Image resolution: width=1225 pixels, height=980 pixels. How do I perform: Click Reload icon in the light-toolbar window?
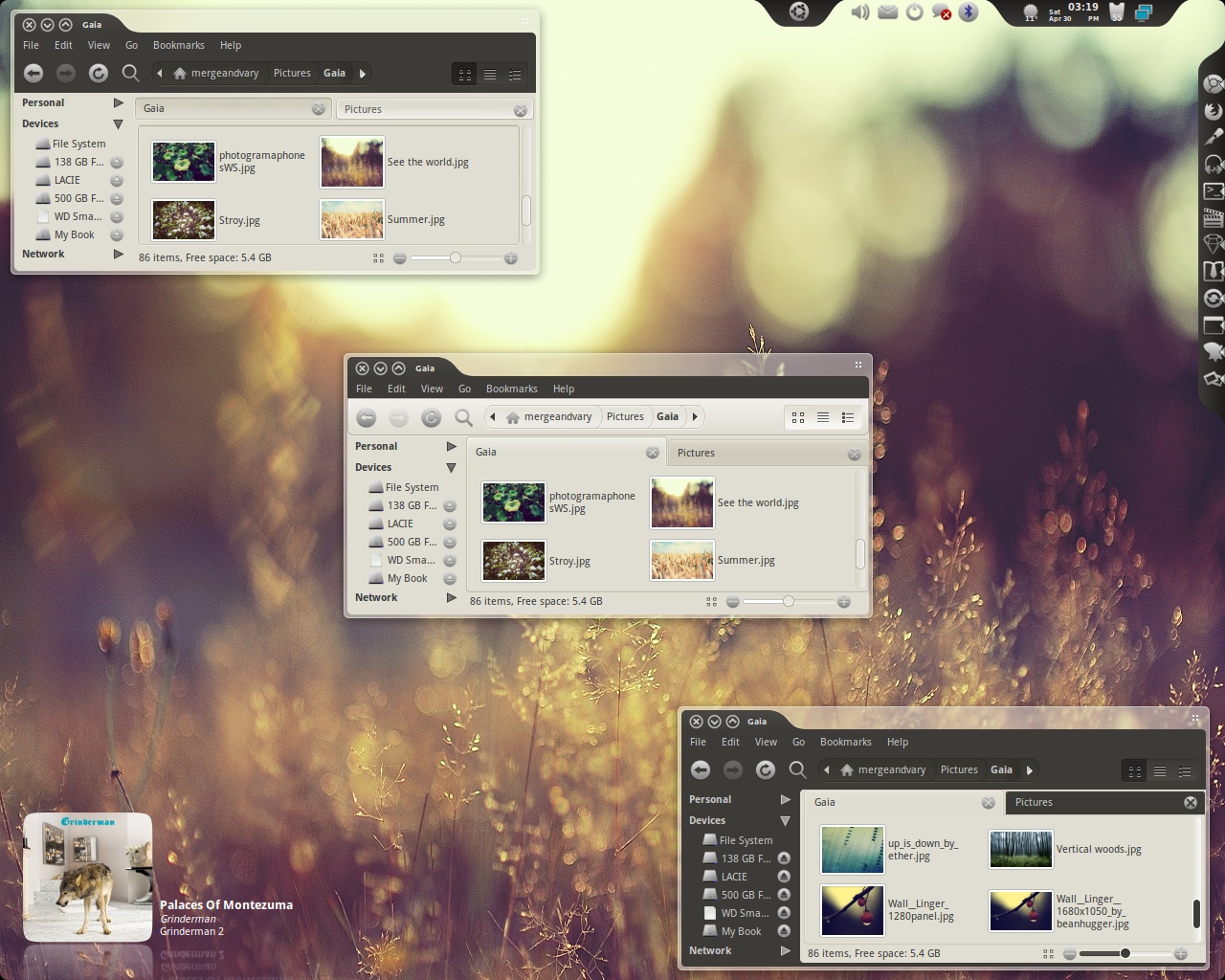(432, 417)
